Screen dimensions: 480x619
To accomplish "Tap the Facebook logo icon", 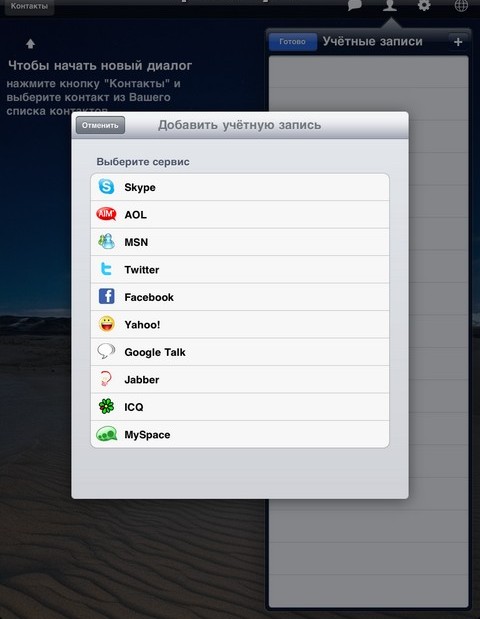I will (107, 296).
